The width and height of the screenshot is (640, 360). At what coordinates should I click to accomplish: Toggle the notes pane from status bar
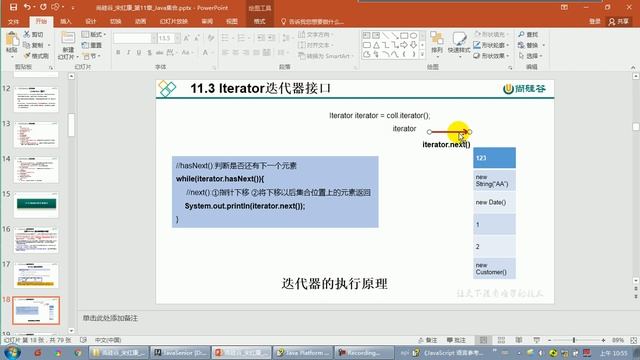click(x=427, y=340)
